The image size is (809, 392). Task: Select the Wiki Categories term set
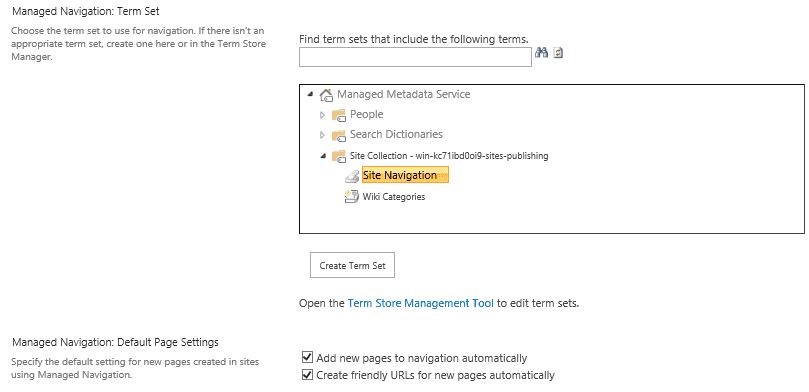[x=394, y=197]
